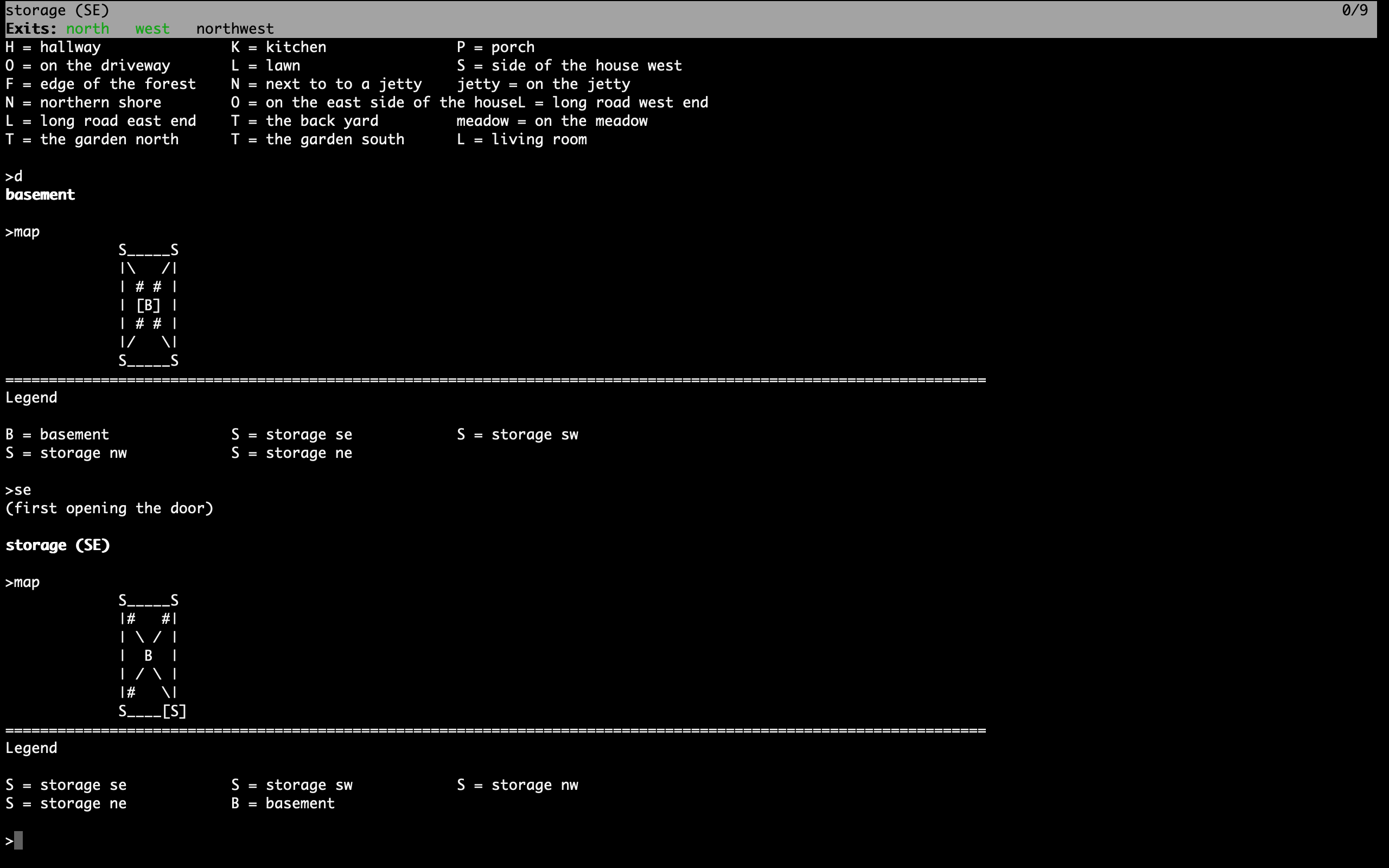
Task: Click the 0/9 score counter
Action: click(1355, 10)
